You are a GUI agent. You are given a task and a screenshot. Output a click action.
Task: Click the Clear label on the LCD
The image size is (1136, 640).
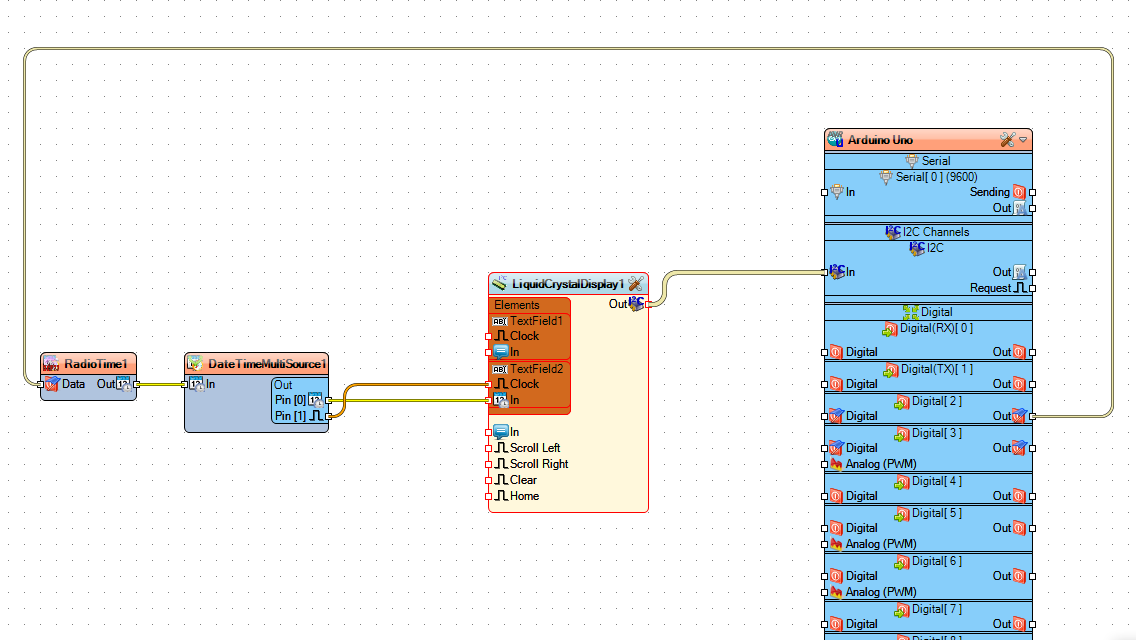(x=522, y=479)
